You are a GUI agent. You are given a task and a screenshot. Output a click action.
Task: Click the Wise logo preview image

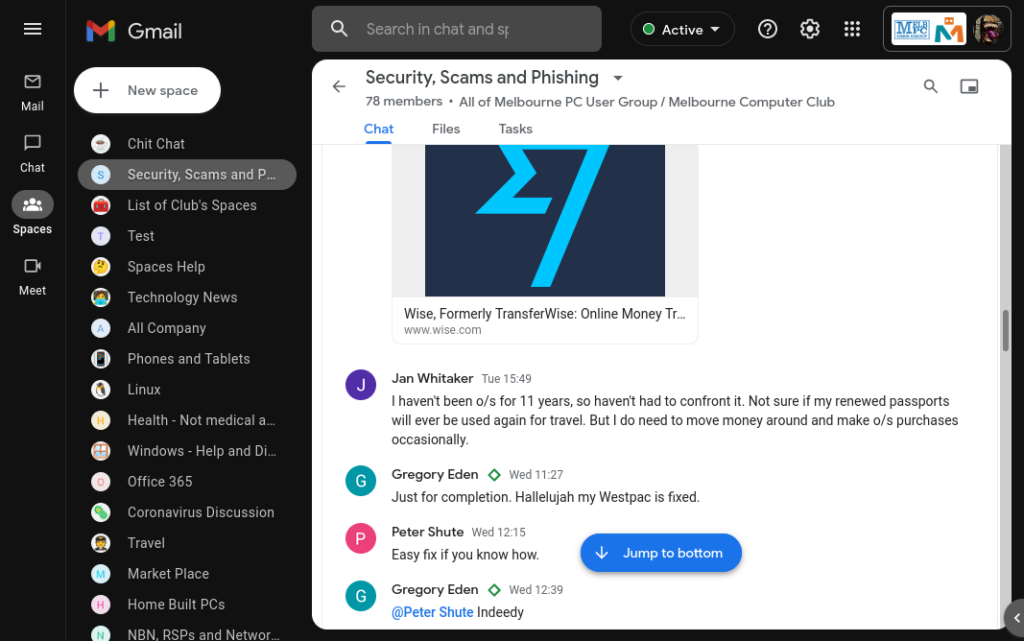click(x=545, y=221)
